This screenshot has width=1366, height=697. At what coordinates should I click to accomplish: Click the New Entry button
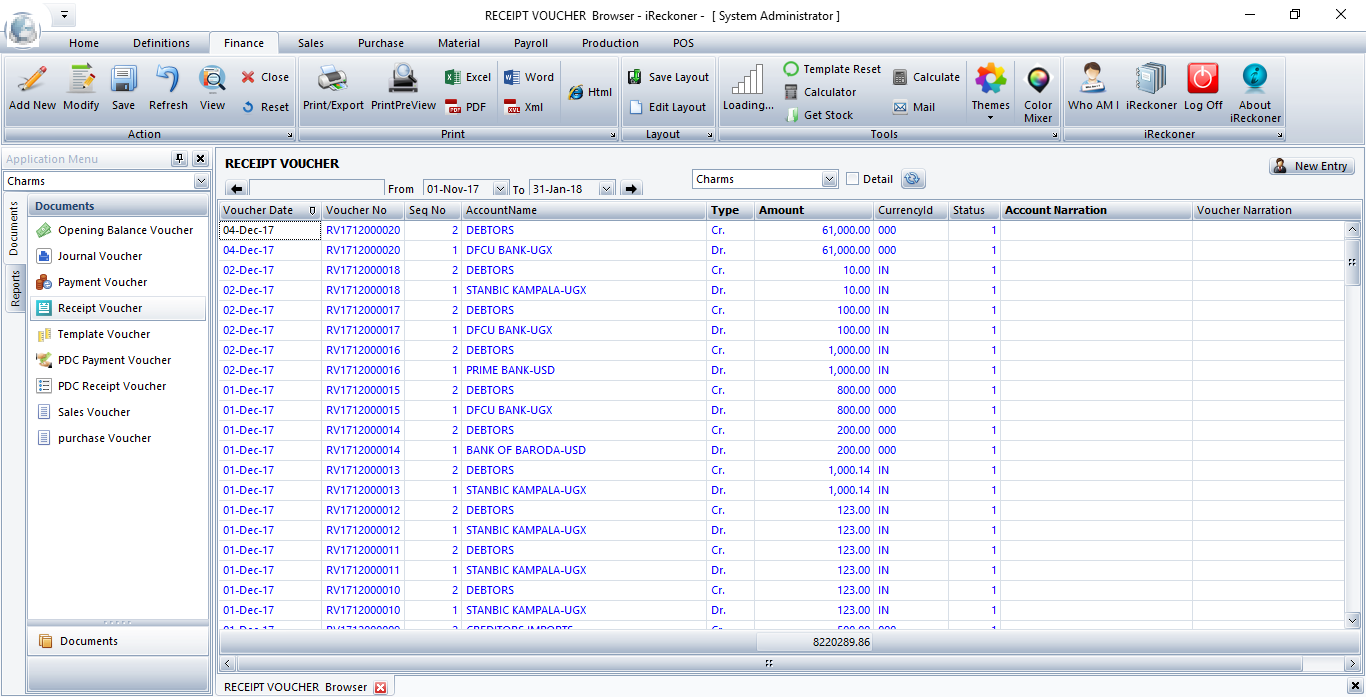click(x=1311, y=166)
